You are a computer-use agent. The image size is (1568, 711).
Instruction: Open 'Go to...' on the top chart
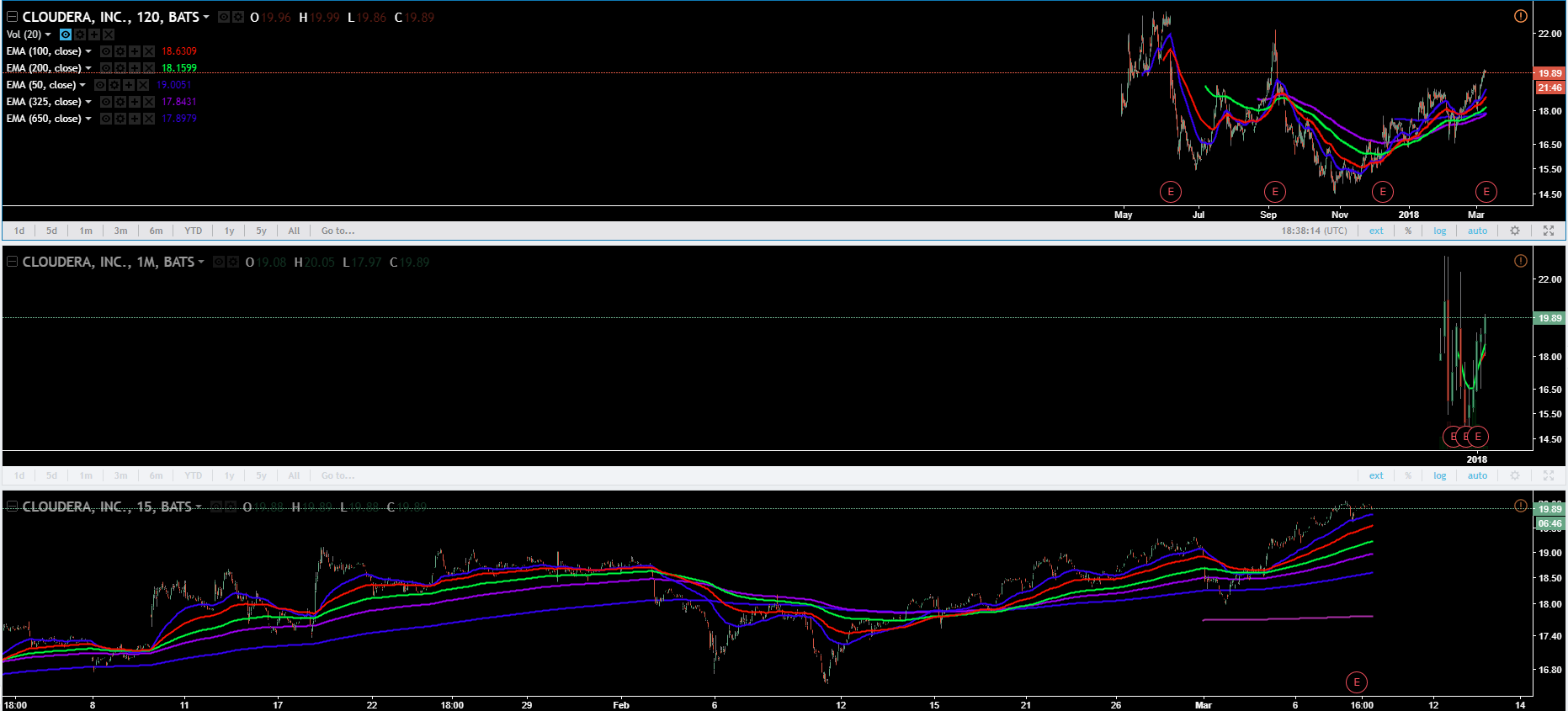(x=338, y=231)
